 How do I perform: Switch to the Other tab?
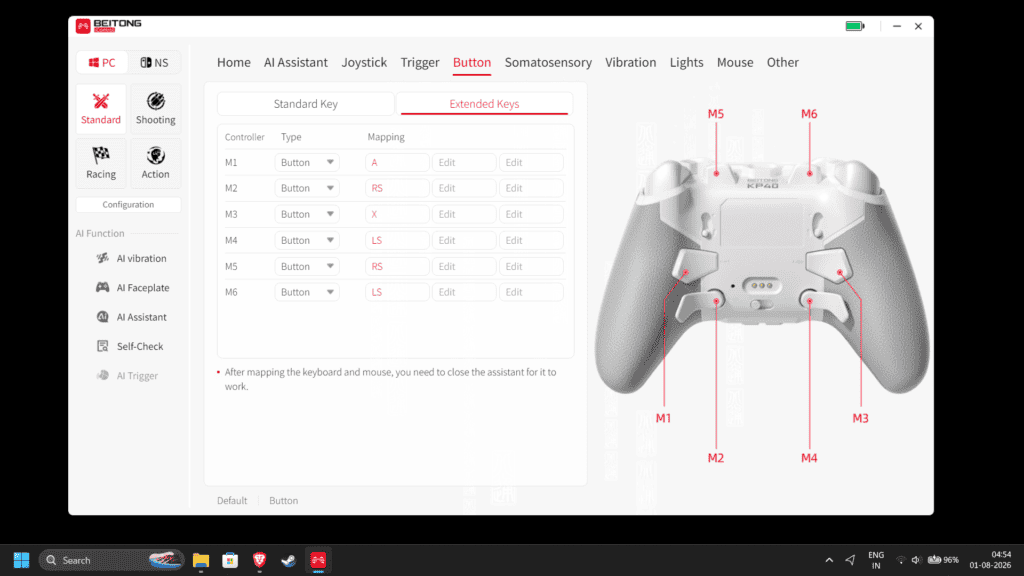(782, 63)
